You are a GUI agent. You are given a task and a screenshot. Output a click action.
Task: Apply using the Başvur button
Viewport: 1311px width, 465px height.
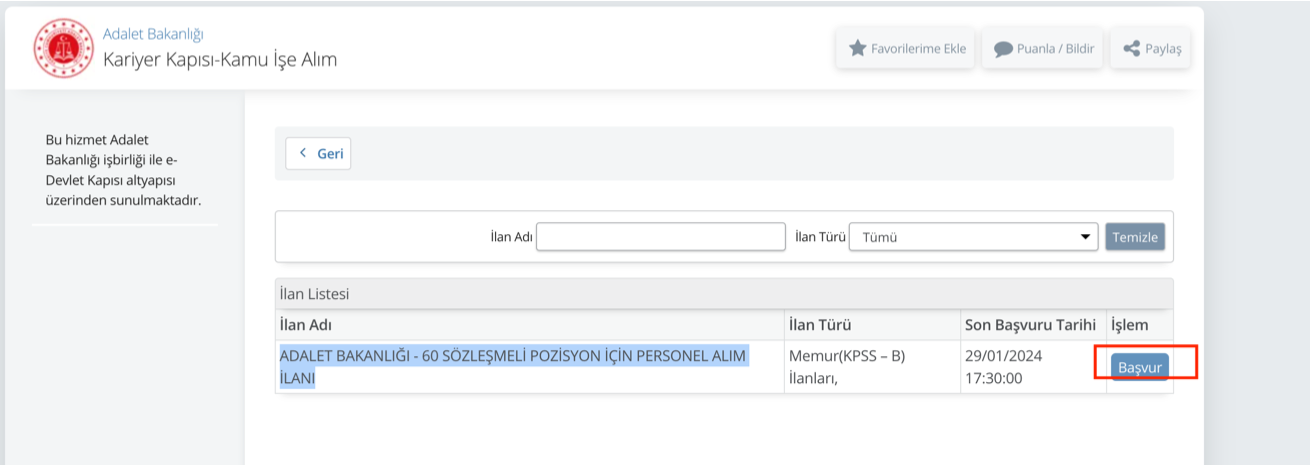pyautogui.click(x=1140, y=367)
